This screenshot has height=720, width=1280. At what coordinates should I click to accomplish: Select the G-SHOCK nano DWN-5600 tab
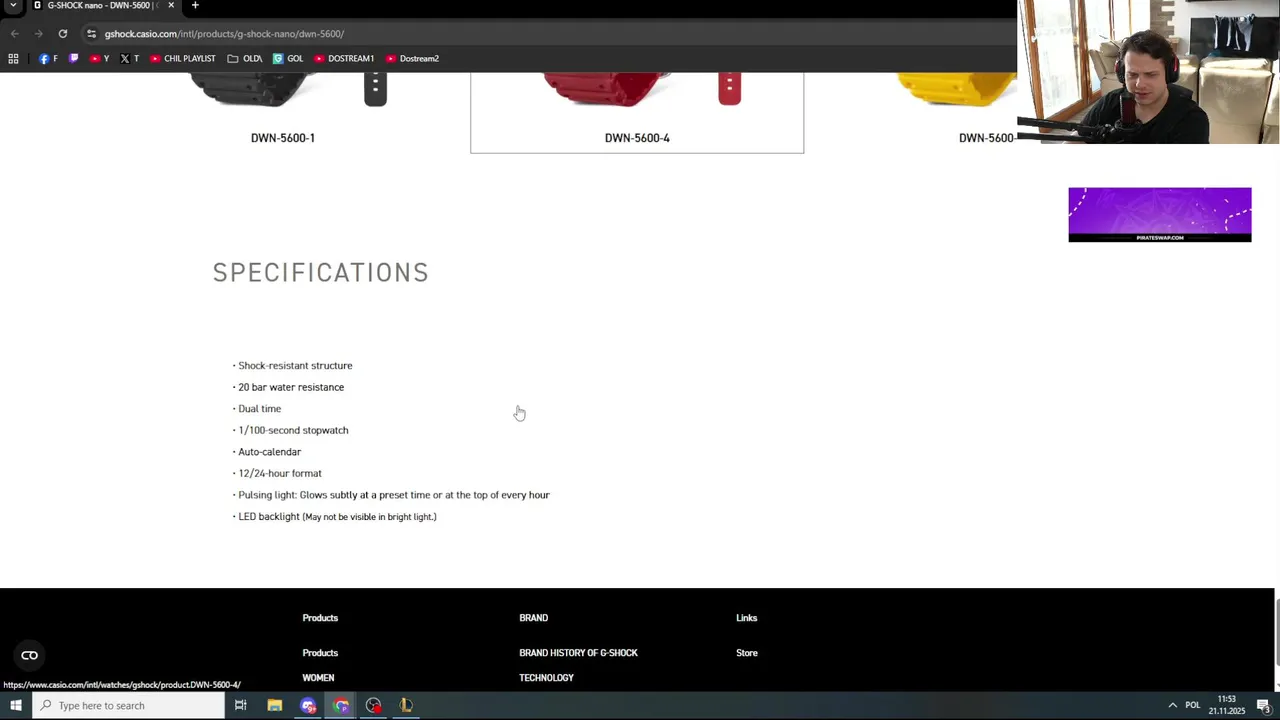100,6
